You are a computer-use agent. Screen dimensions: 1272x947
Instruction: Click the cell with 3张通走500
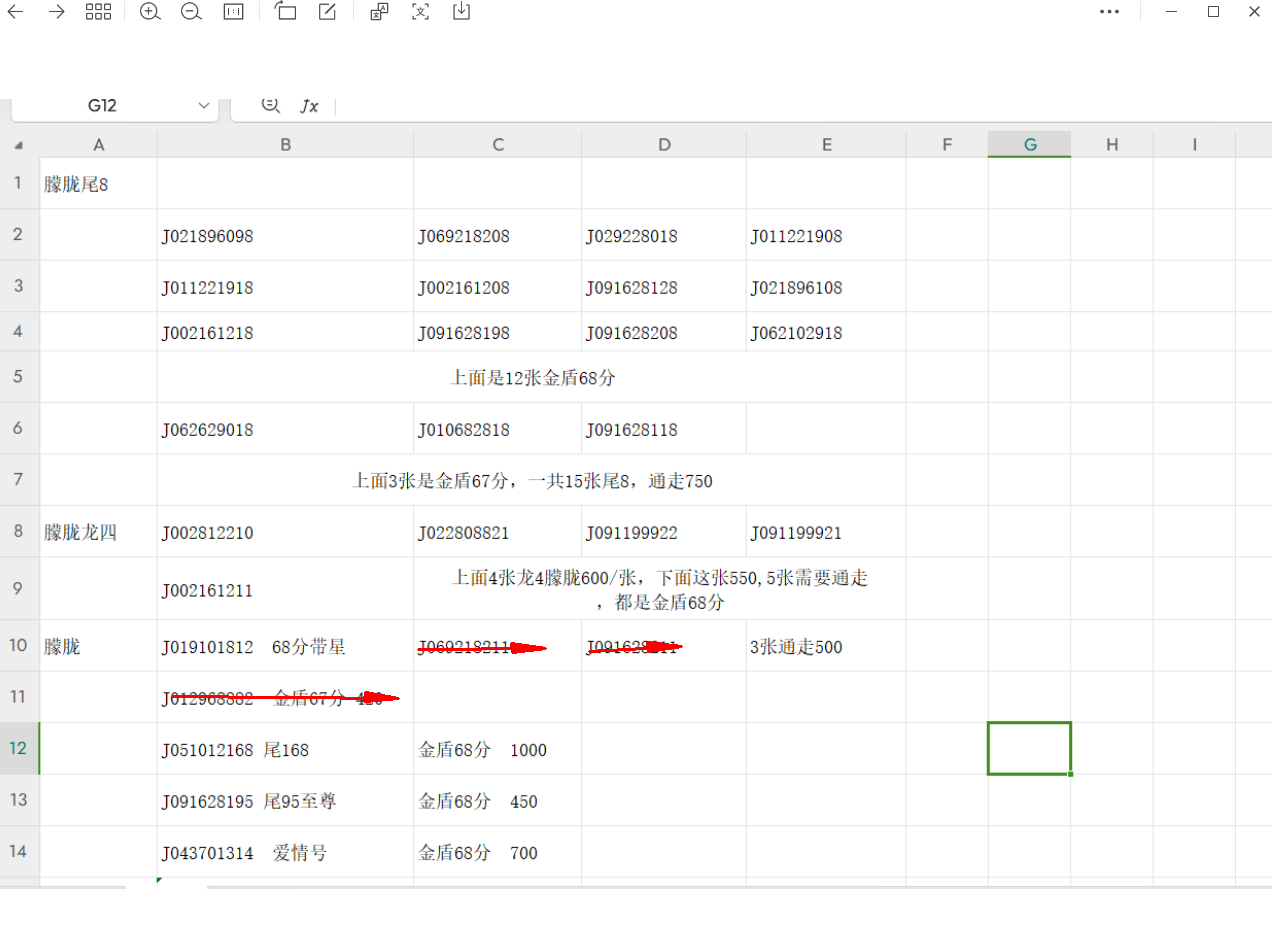point(825,647)
